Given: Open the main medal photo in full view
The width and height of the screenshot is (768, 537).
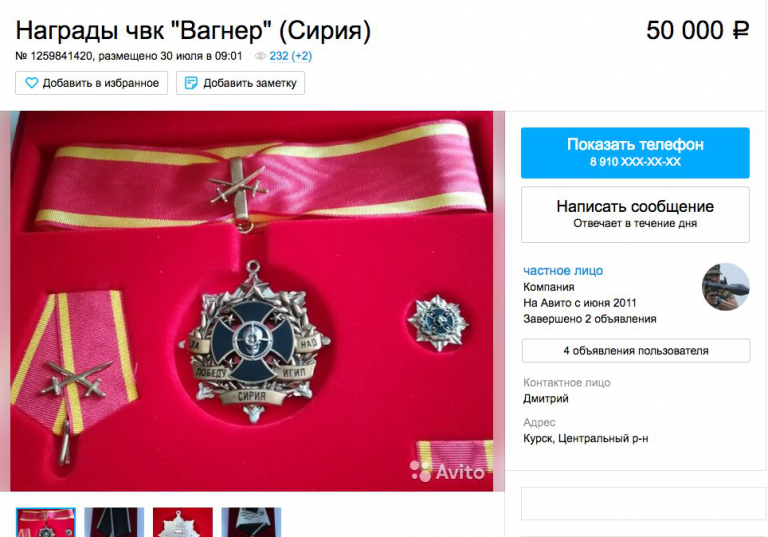Looking at the screenshot, I should point(252,301).
